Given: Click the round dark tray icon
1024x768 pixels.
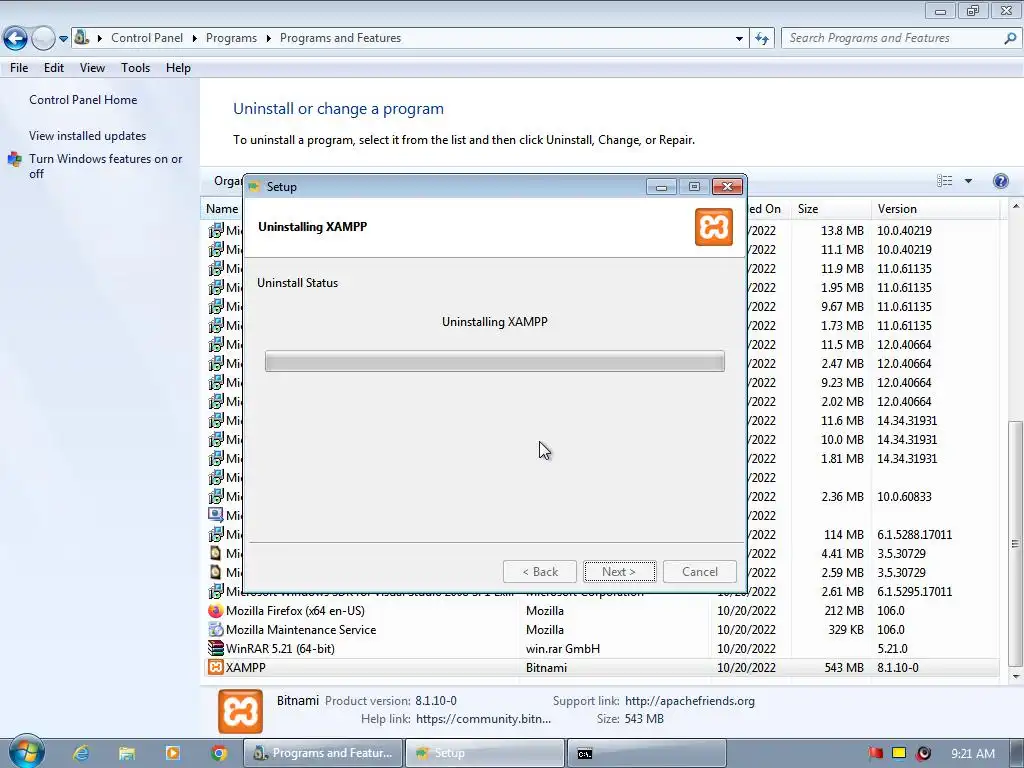Looking at the screenshot, I should point(923,753).
